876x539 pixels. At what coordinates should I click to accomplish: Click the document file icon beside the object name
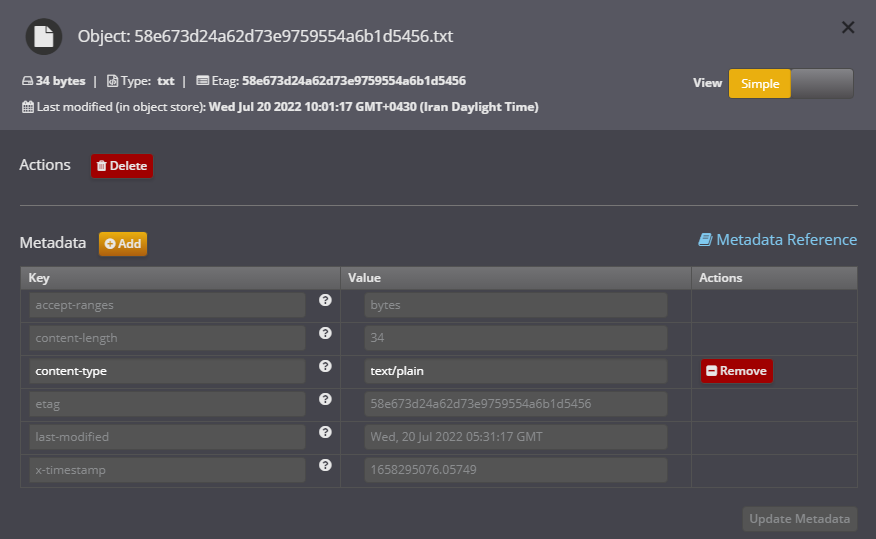(x=44, y=37)
